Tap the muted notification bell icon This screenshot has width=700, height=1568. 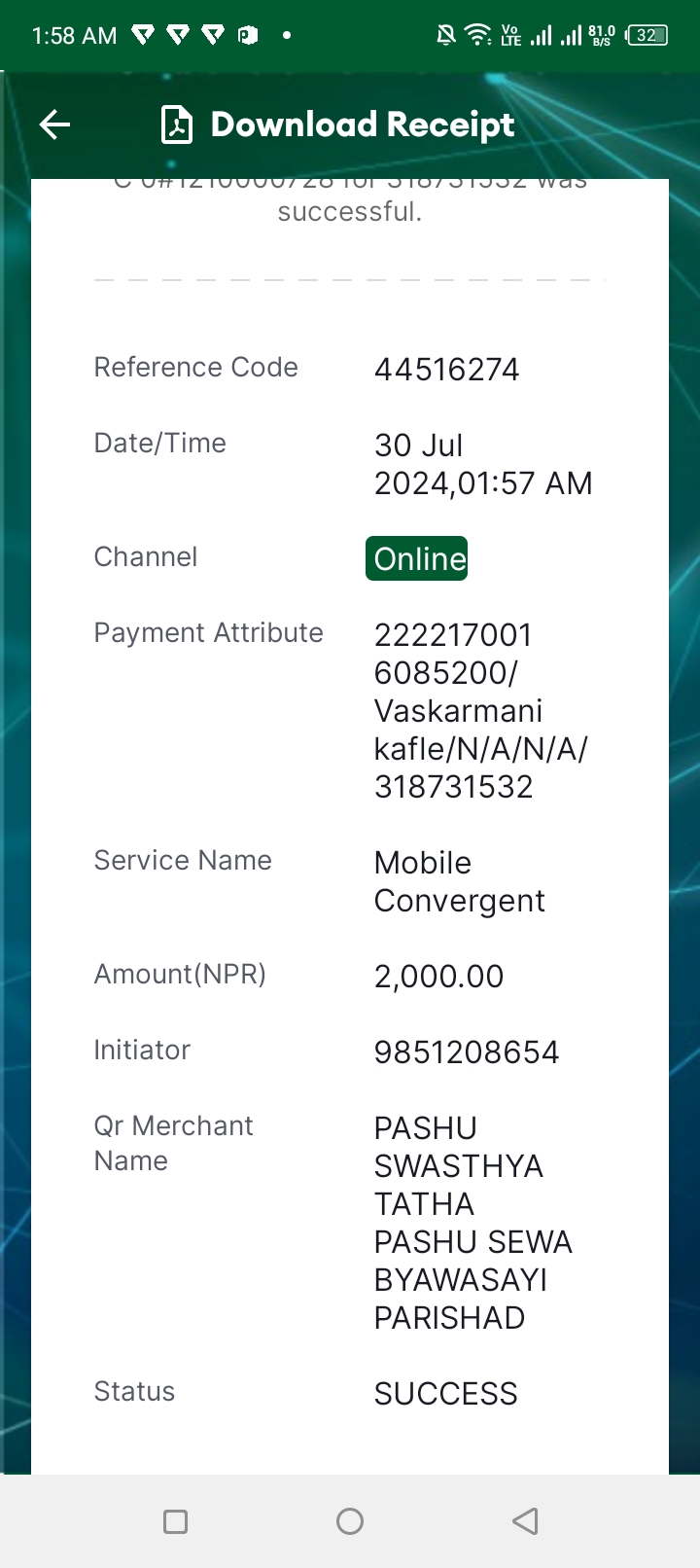click(446, 36)
